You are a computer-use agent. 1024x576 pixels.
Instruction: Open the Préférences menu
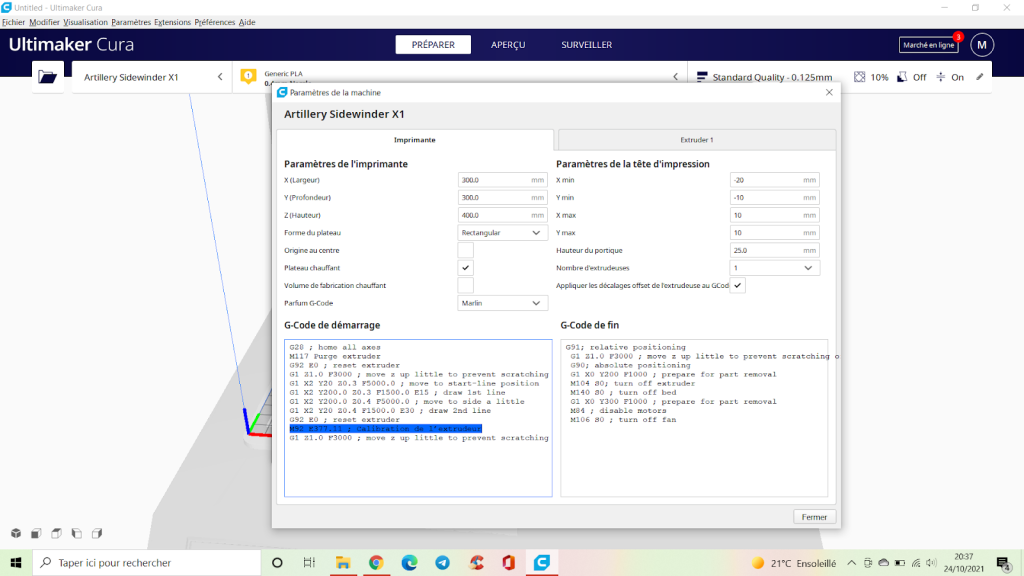[214, 22]
